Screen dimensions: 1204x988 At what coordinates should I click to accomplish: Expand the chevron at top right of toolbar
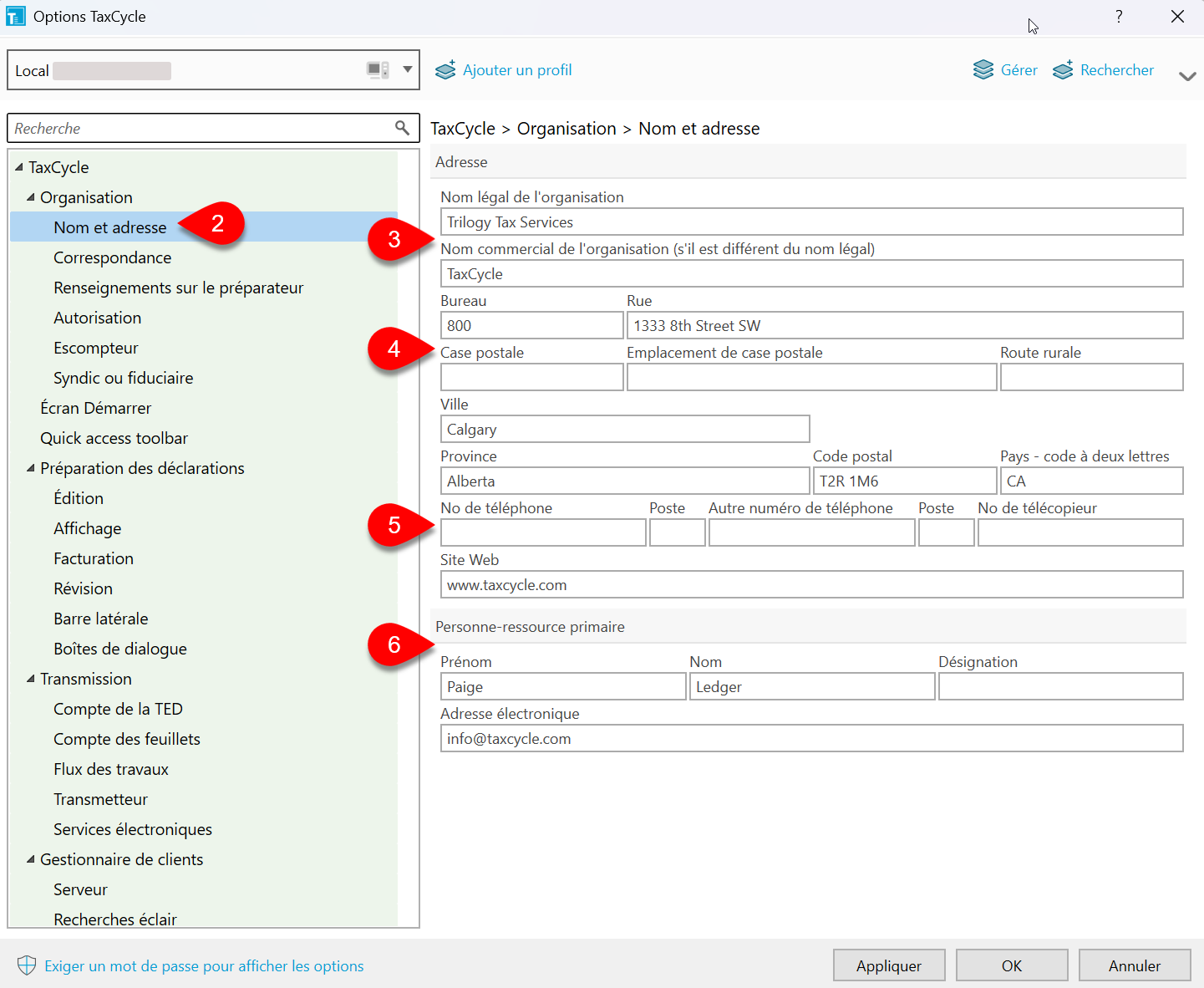click(x=1187, y=76)
